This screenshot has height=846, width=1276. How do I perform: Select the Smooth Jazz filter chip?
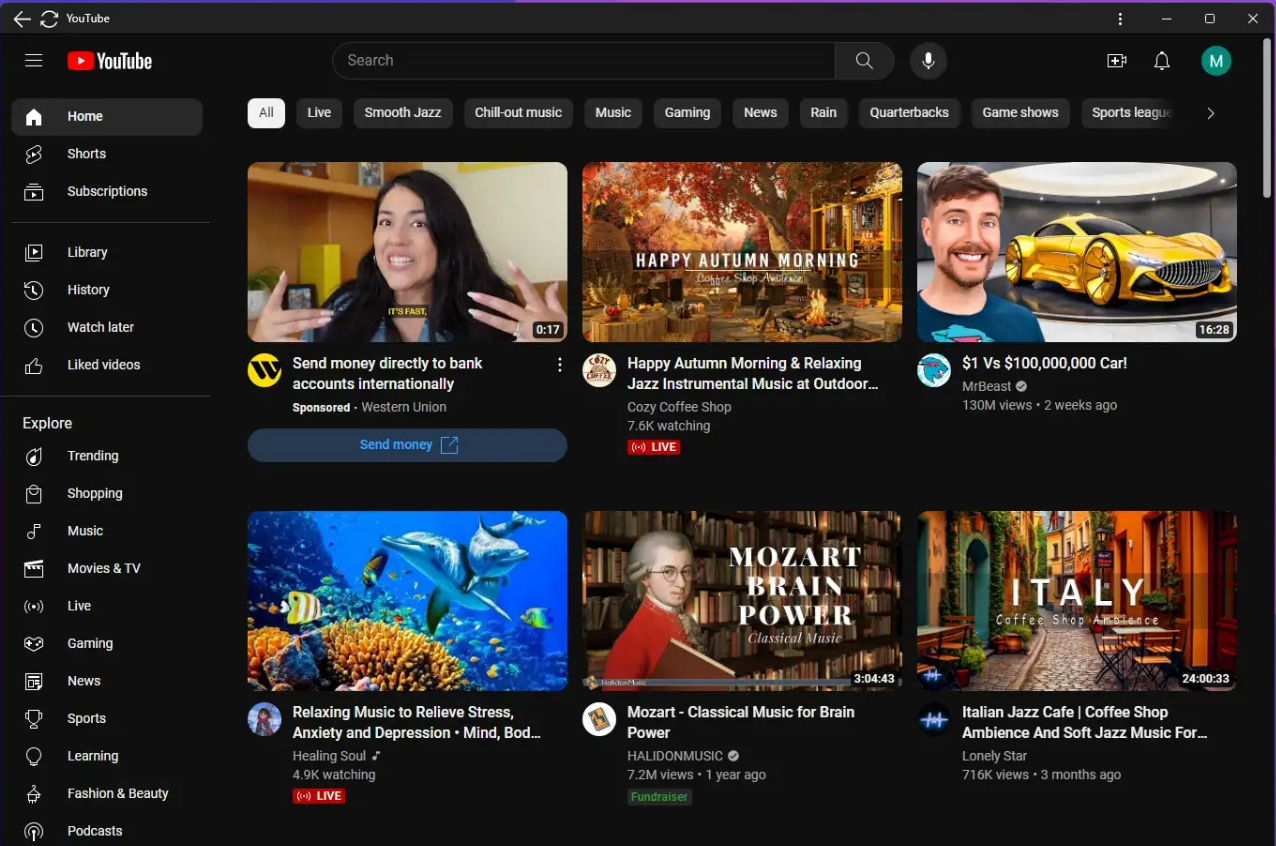click(403, 113)
